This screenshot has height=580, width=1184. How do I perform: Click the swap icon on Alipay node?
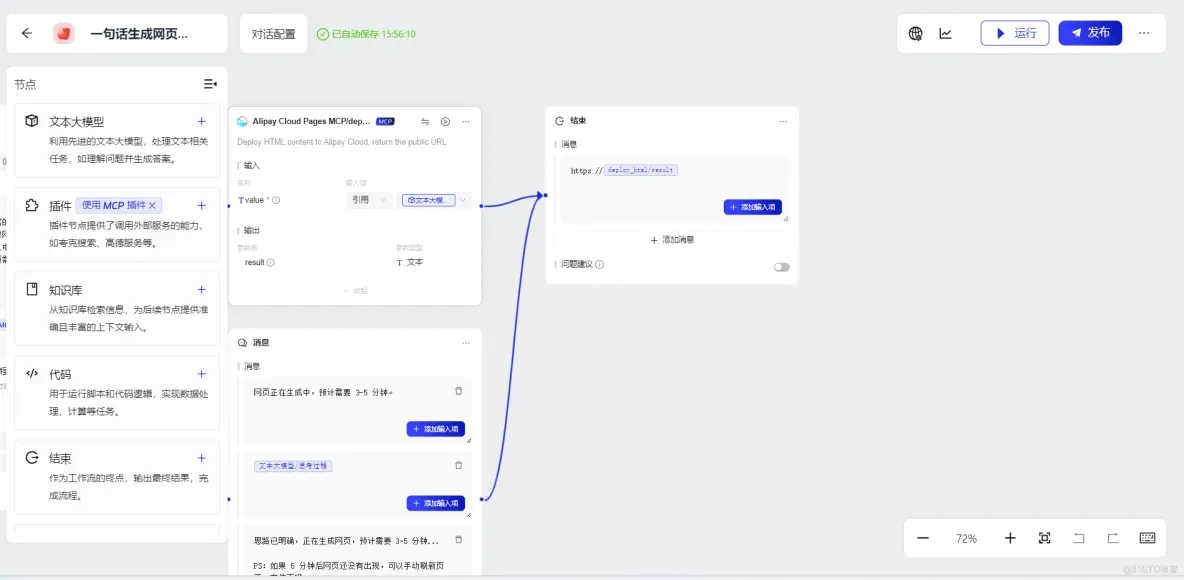pos(425,122)
